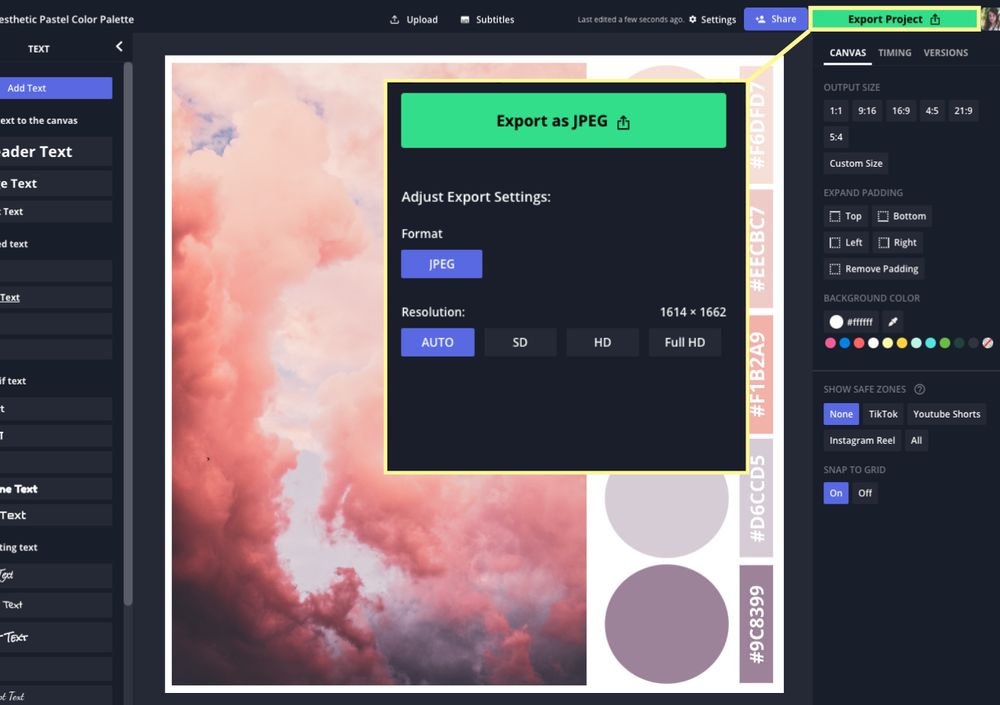The height and width of the screenshot is (705, 1000).
Task: Switch to the TIMING tab
Action: click(894, 52)
